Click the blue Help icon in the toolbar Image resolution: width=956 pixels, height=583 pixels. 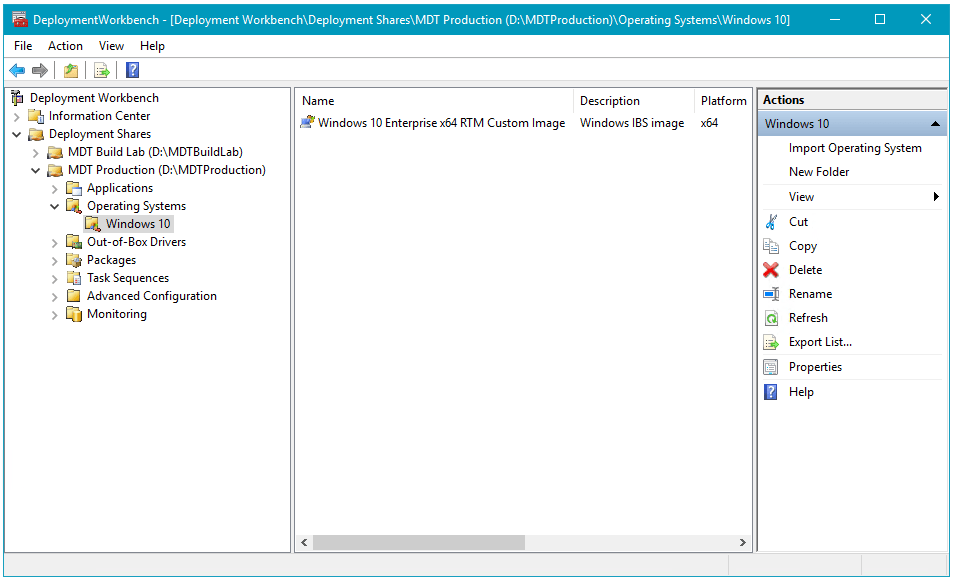[x=131, y=70]
